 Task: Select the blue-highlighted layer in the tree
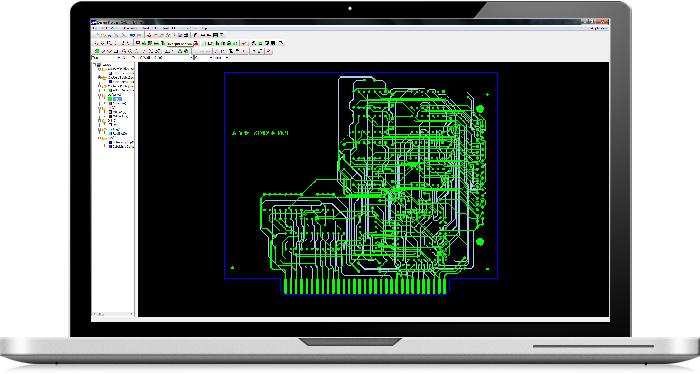pyautogui.click(x=117, y=99)
